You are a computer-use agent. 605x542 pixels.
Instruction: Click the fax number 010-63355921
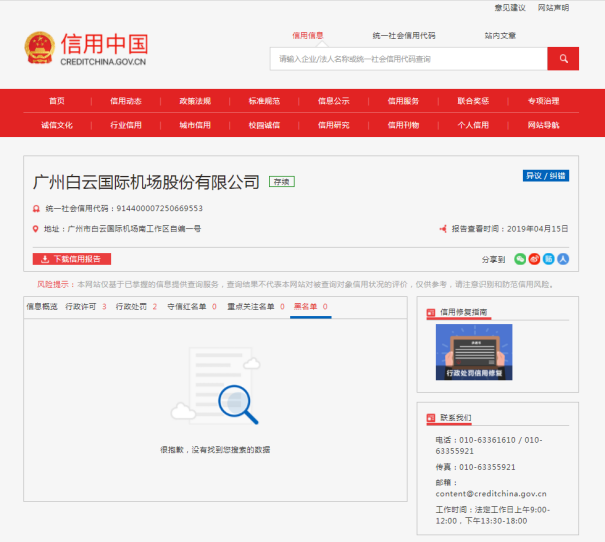[x=487, y=467]
